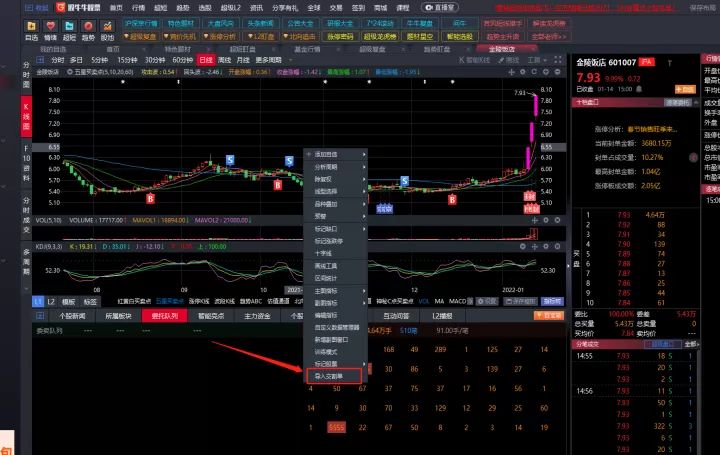Click the B buy marker near 5.10
Image resolution: width=720 pixels, height=455 pixels.
click(150, 199)
